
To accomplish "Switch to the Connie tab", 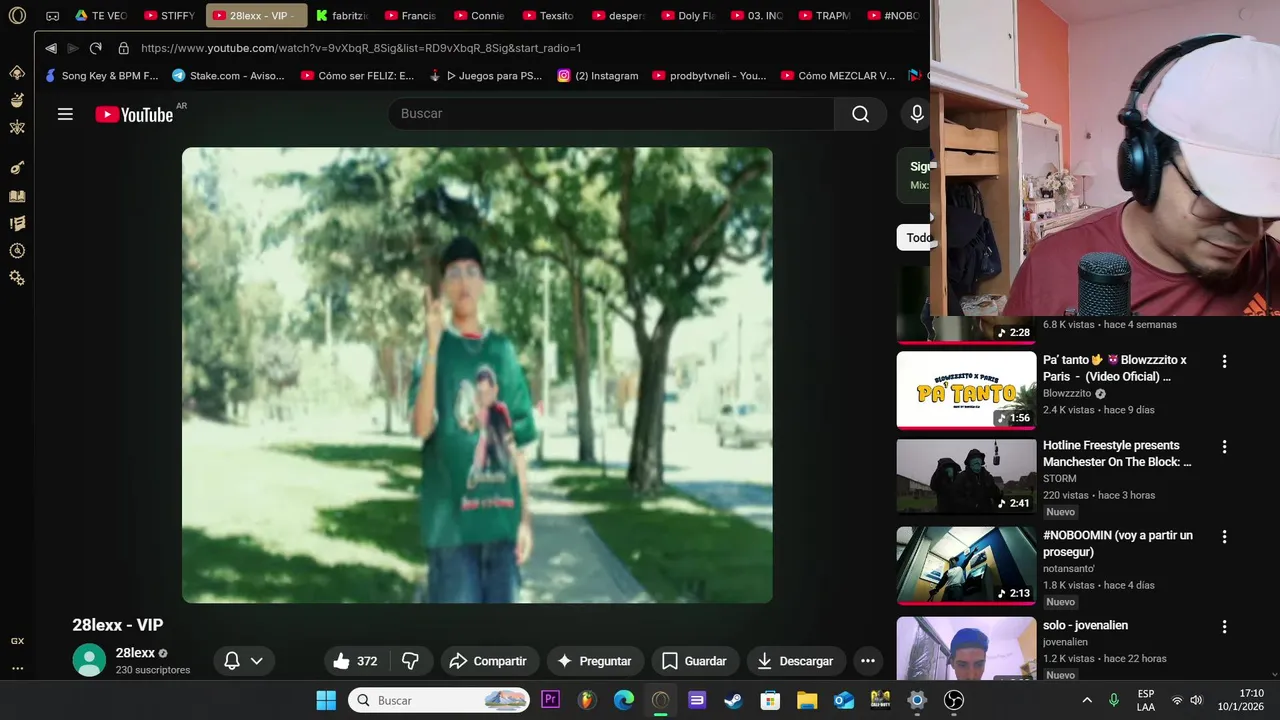I will click(478, 16).
